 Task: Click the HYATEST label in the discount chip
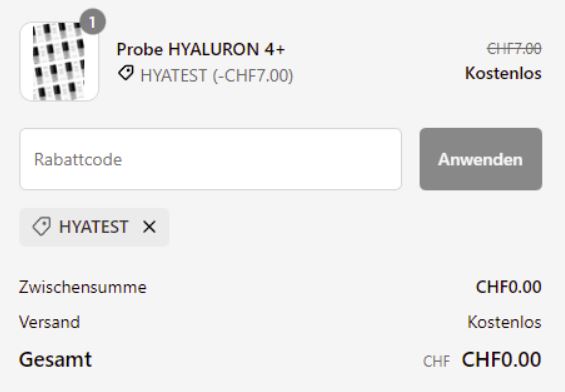pos(94,227)
